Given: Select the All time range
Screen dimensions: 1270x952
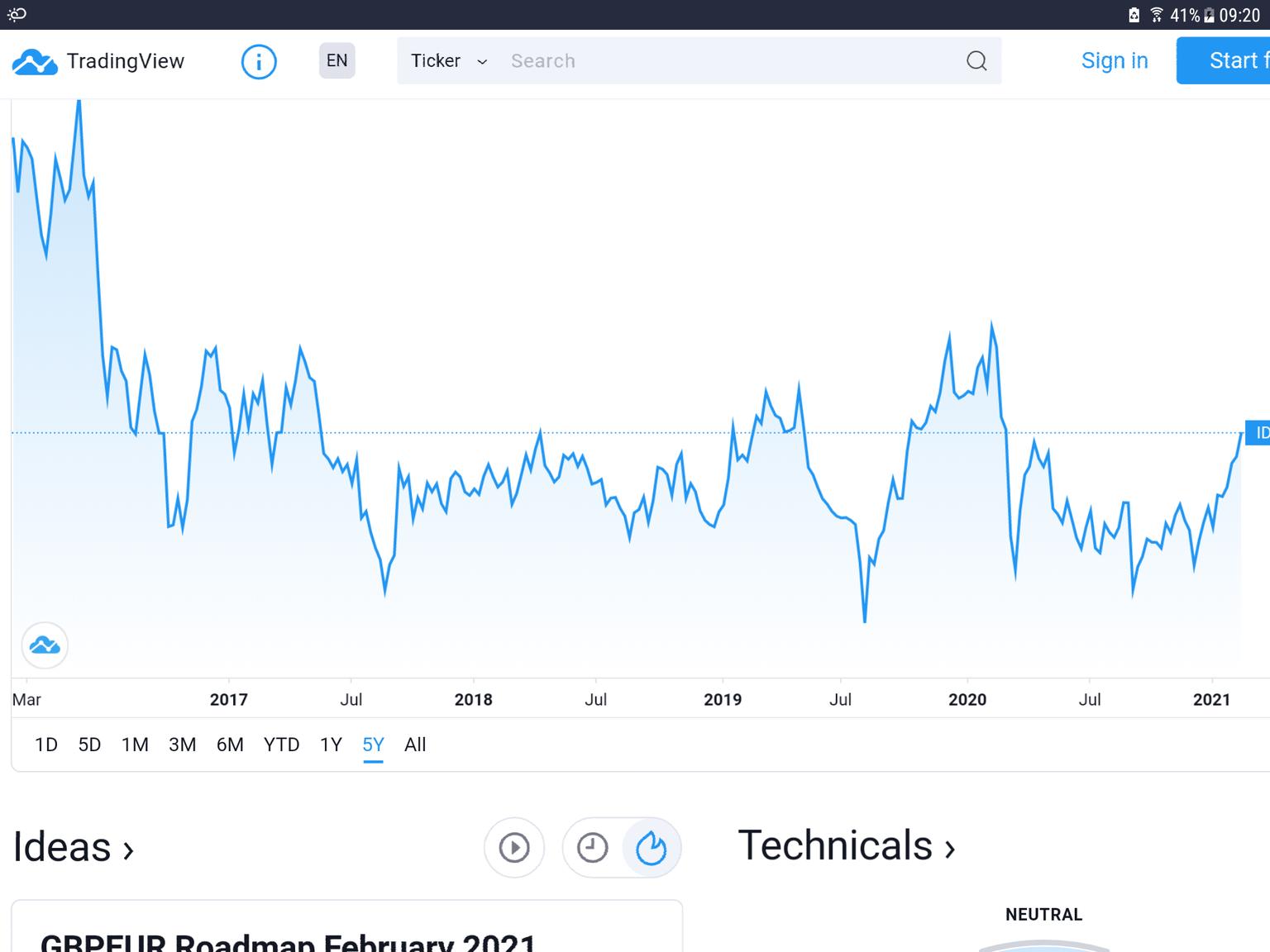Looking at the screenshot, I should point(415,745).
